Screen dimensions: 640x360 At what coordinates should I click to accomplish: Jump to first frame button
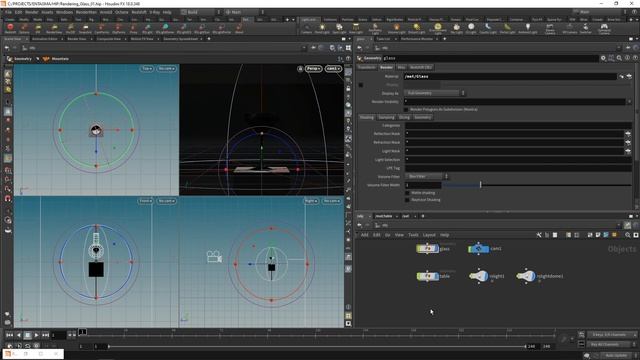click(x=9, y=335)
